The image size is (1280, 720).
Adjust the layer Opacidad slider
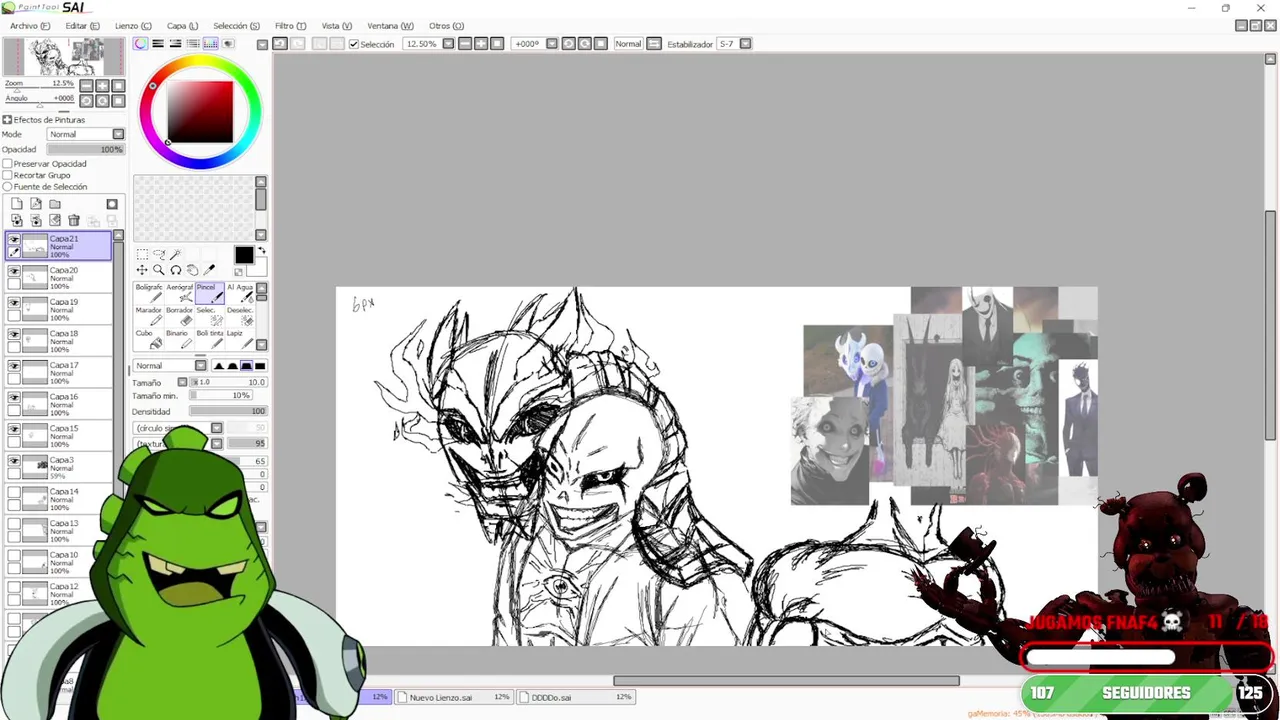click(86, 149)
